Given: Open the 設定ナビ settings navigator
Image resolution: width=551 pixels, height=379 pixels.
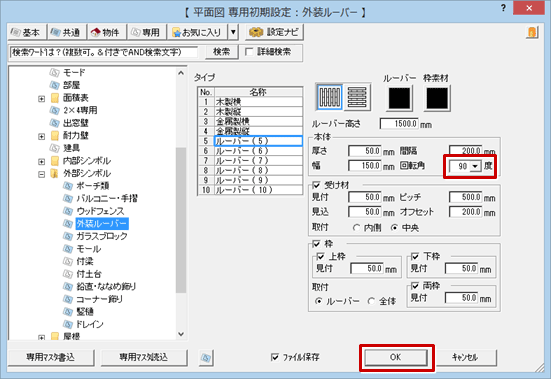Looking at the screenshot, I should pos(274,32).
